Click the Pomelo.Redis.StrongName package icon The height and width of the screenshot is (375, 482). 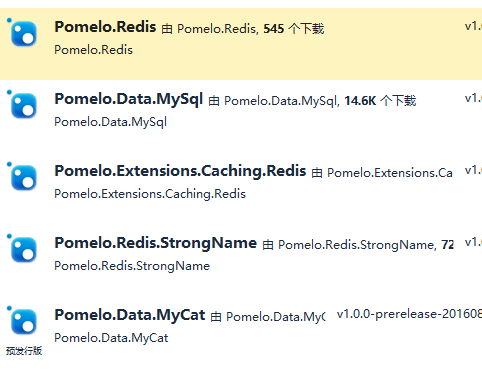click(x=24, y=250)
